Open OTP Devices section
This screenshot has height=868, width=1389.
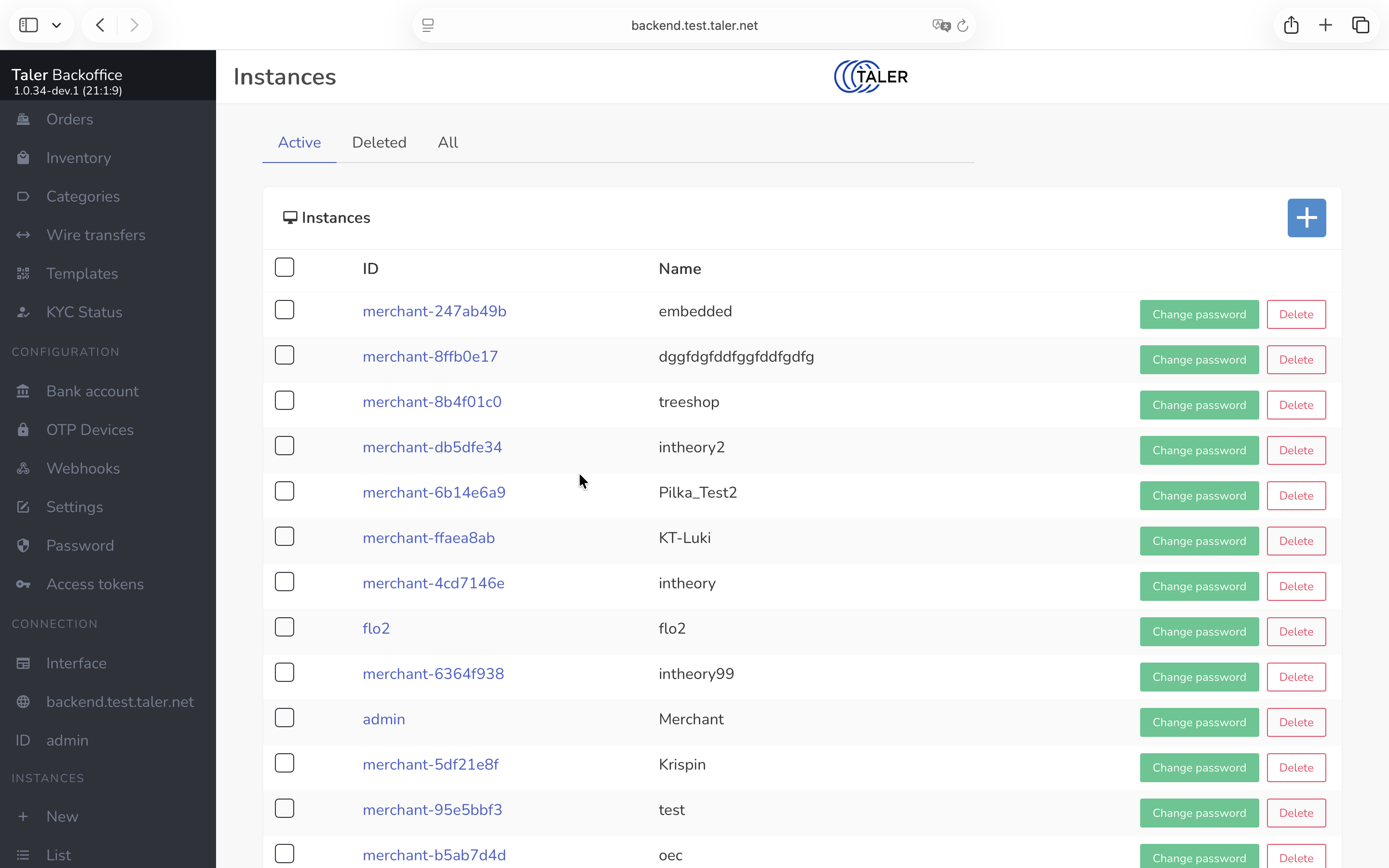(90, 430)
